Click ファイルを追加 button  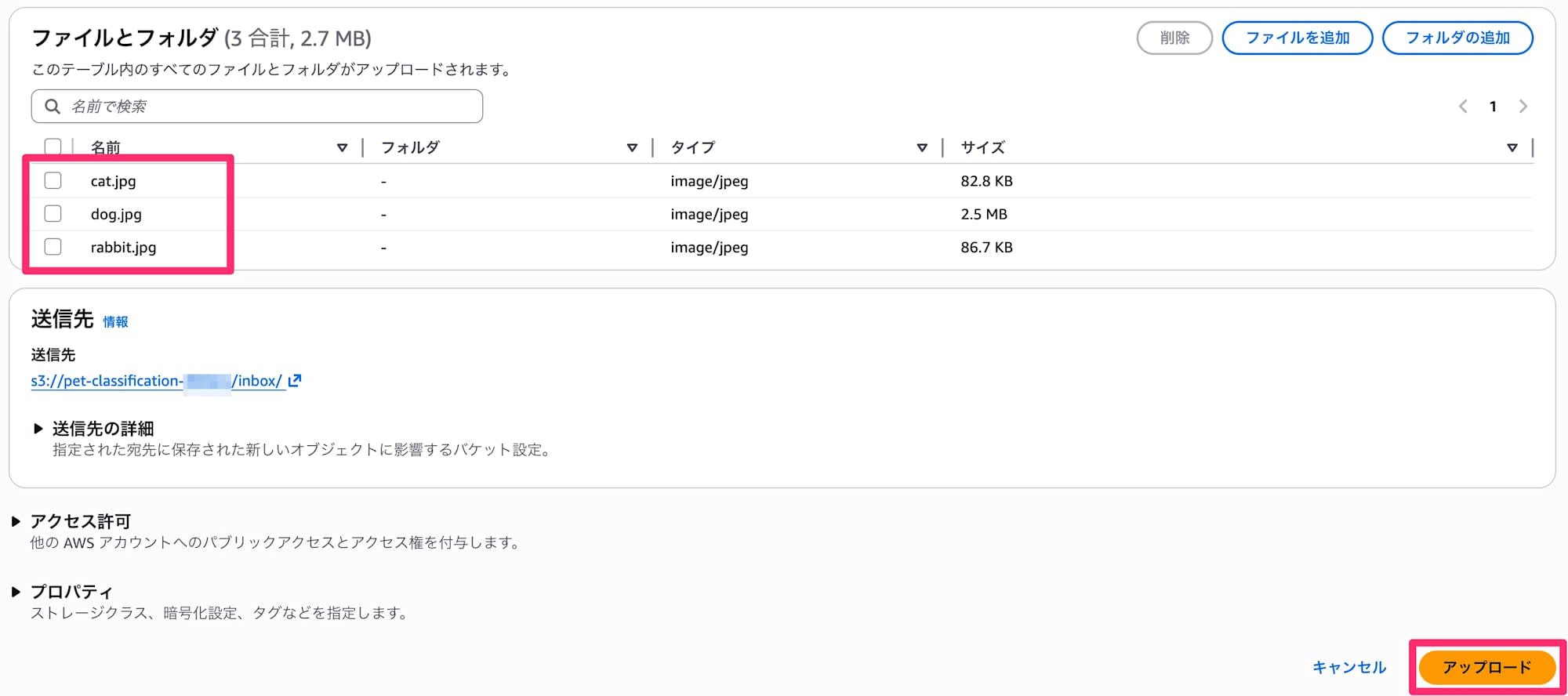[x=1298, y=38]
